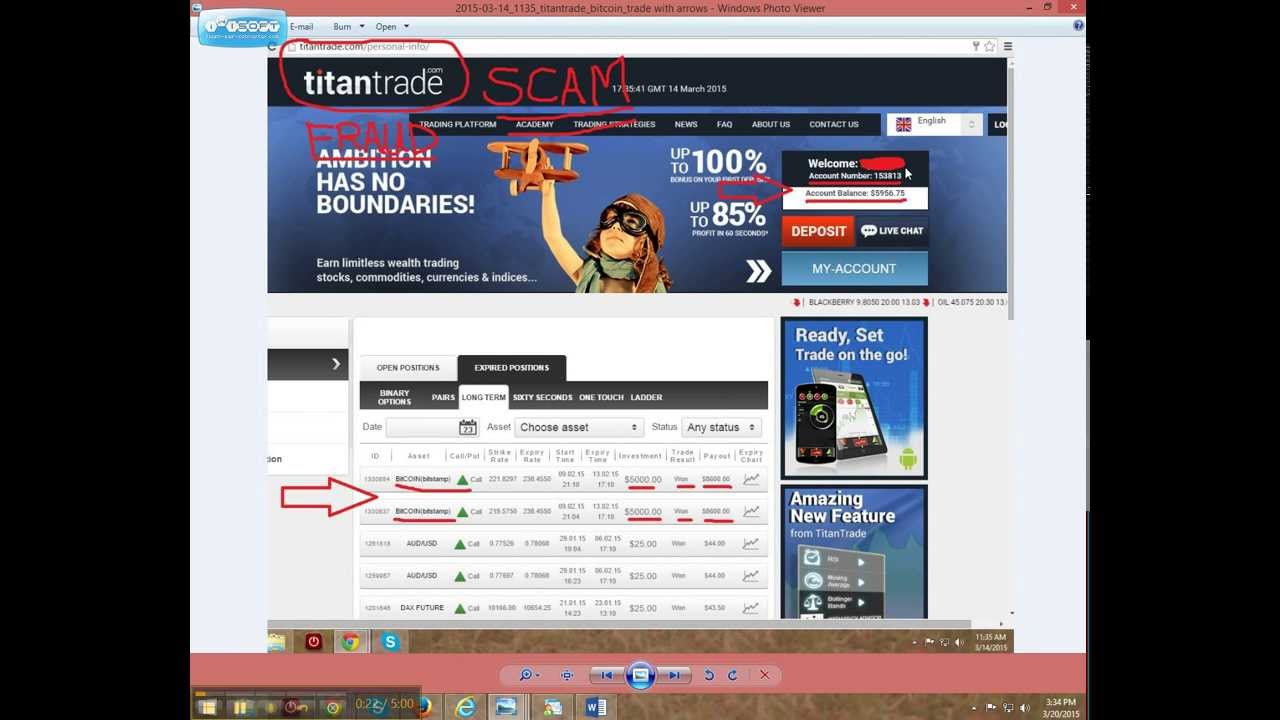This screenshot has height=720, width=1280.
Task: Select One Touch sub-tab
Action: click(601, 397)
